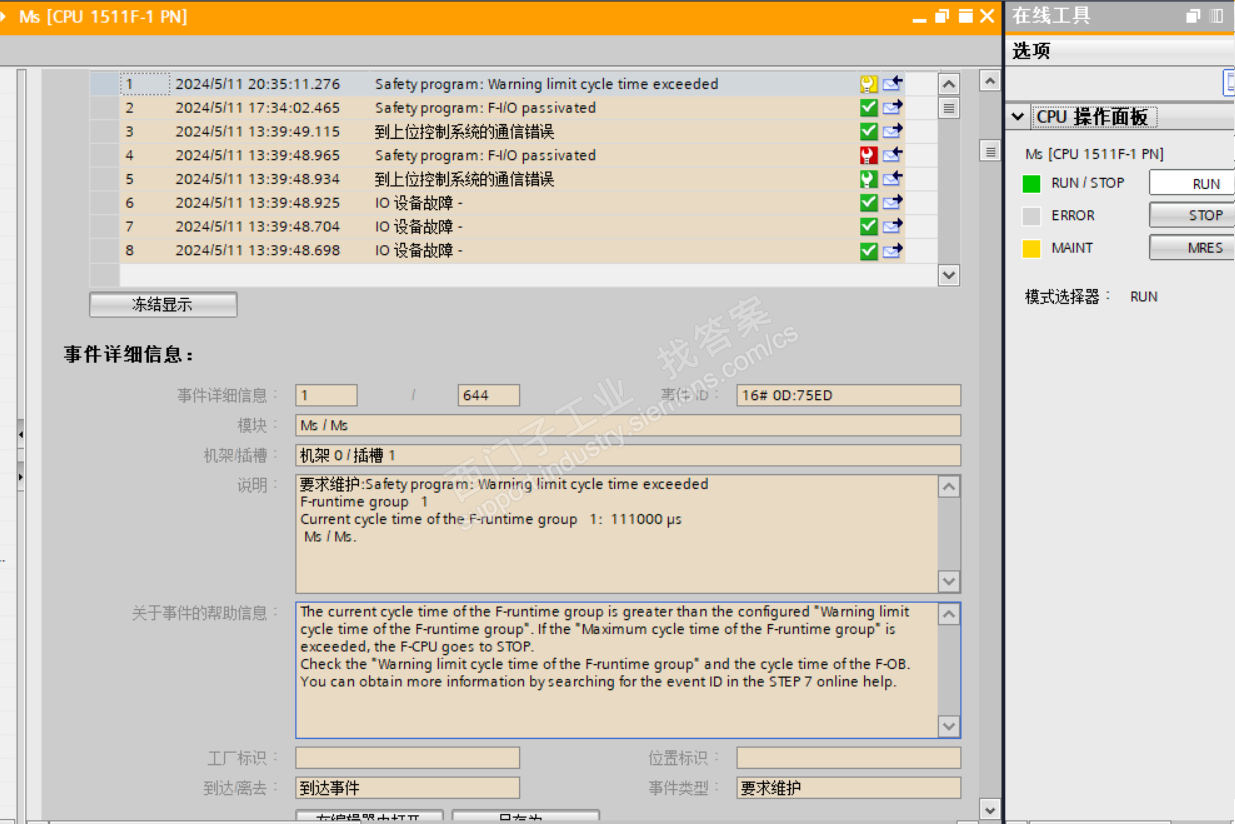Click the 冻结显示 button

[163, 305]
